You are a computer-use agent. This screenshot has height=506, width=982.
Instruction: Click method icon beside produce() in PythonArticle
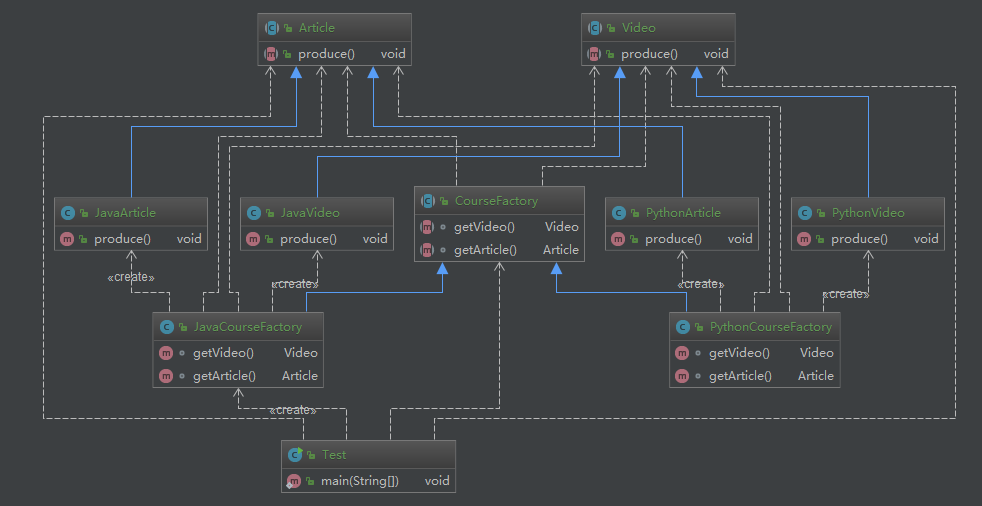(x=619, y=239)
